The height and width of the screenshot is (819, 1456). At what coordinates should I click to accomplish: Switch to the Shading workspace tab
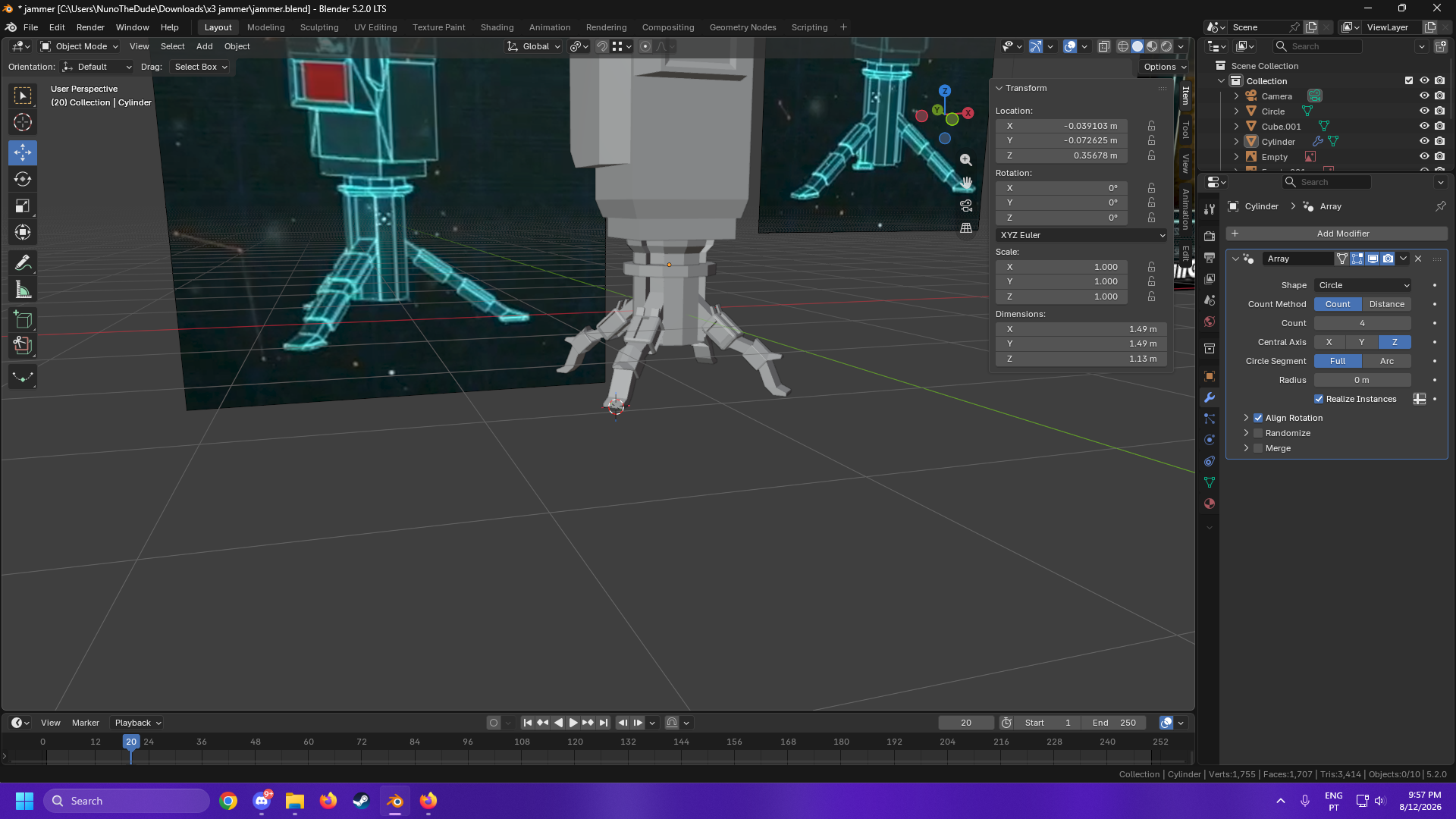pyautogui.click(x=497, y=27)
